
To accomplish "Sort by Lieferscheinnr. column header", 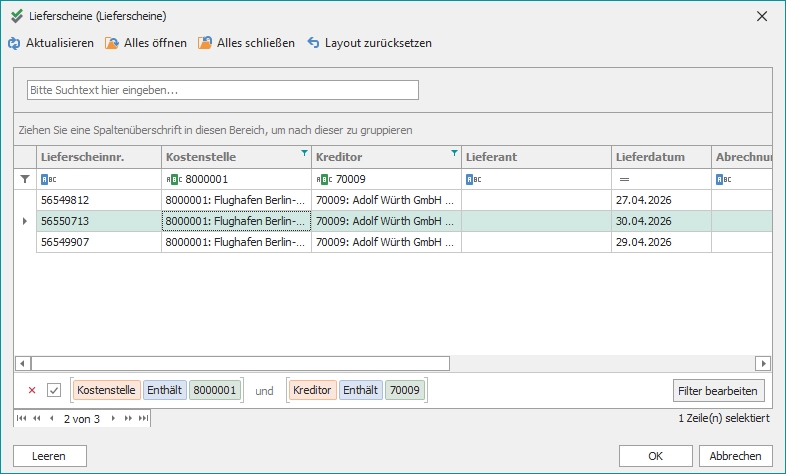I will [99, 157].
